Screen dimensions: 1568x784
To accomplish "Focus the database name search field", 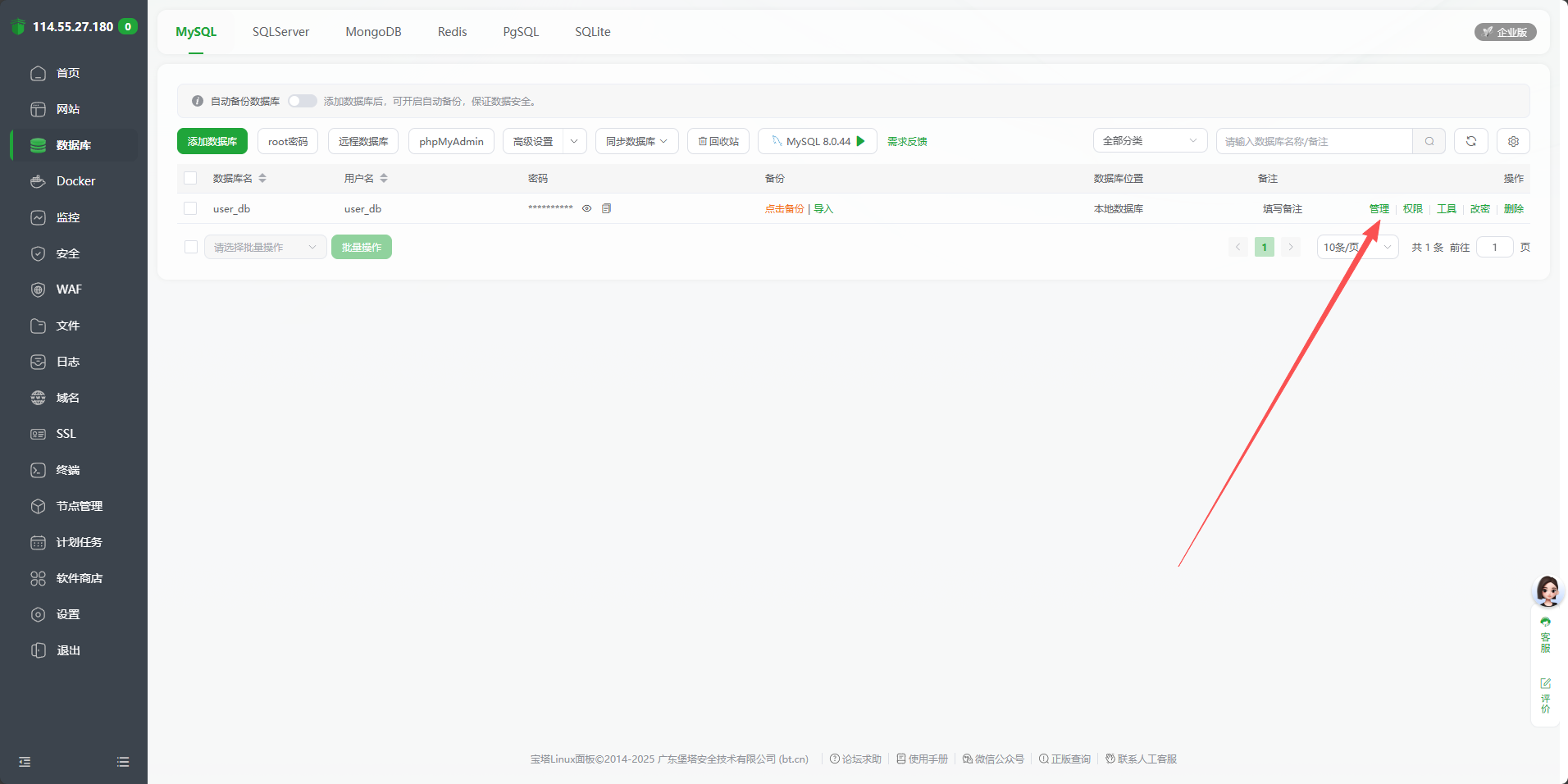I will [1314, 141].
